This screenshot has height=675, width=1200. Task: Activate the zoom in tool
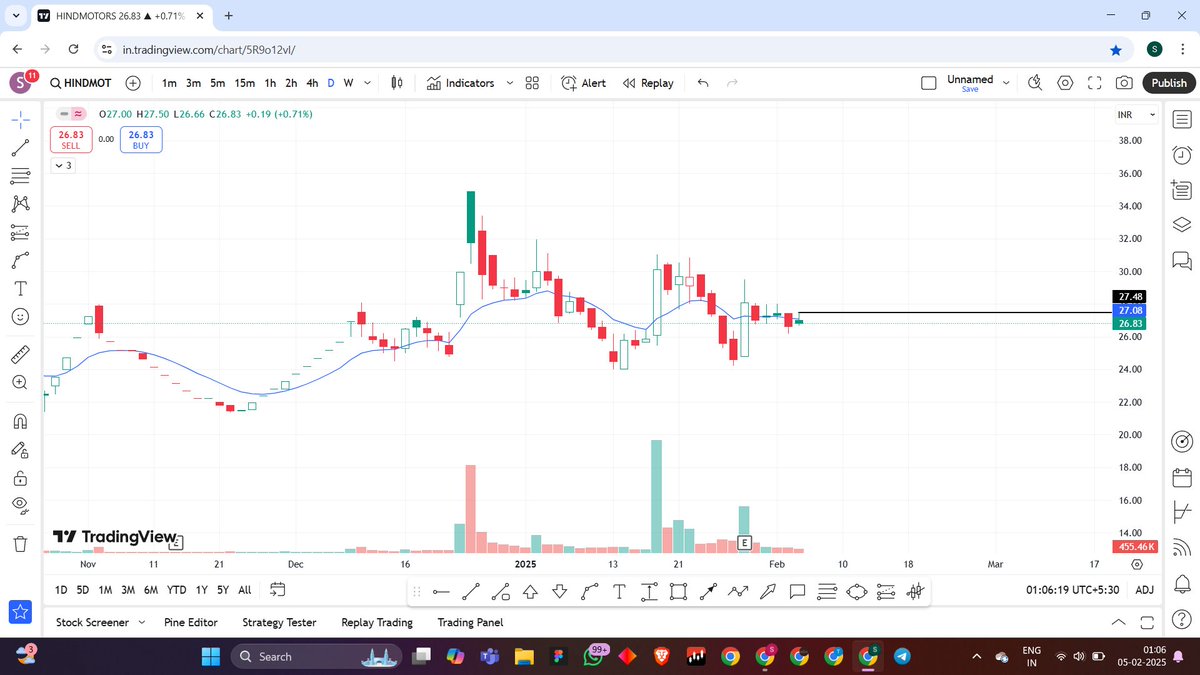click(x=20, y=383)
